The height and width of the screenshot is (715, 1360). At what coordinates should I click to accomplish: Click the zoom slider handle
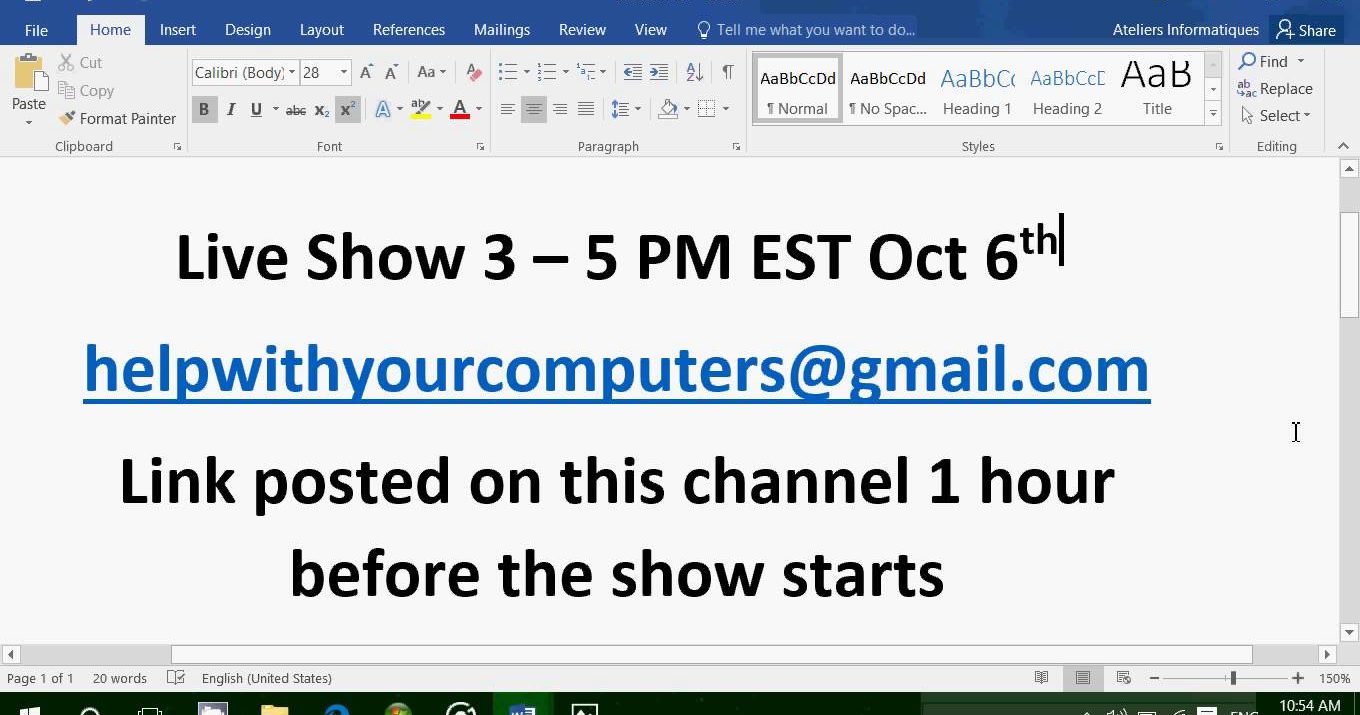1233,678
